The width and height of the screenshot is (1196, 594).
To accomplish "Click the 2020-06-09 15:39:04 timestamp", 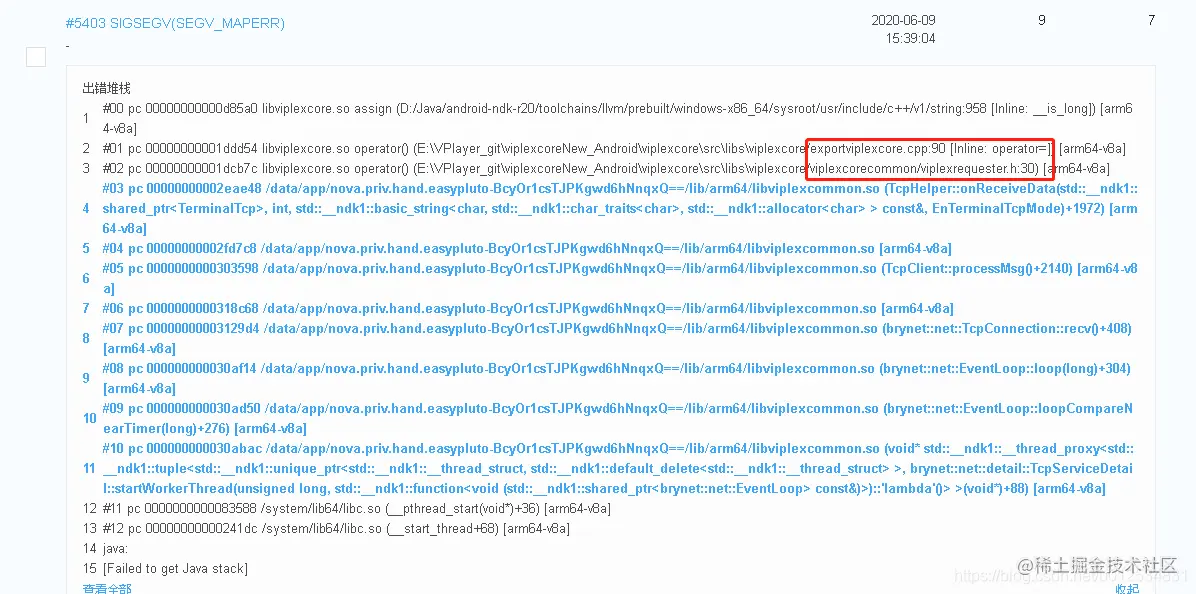I will (x=903, y=29).
